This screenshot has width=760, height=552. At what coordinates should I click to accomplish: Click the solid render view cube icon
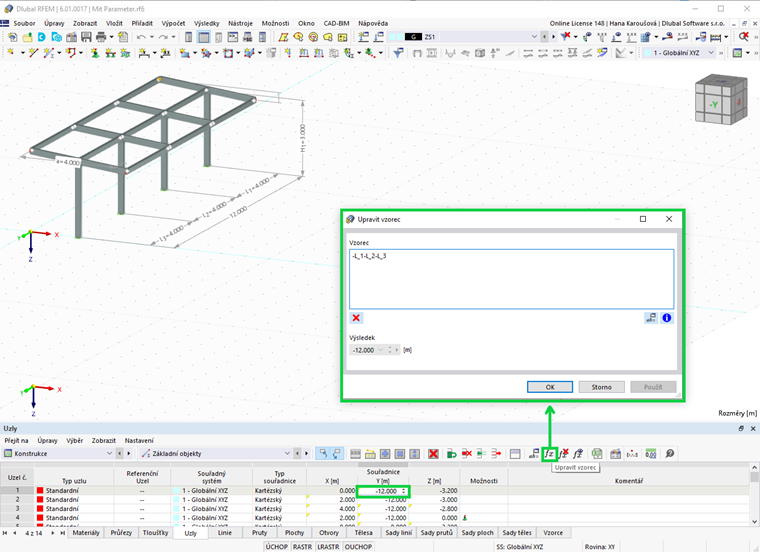pyautogui.click(x=480, y=53)
